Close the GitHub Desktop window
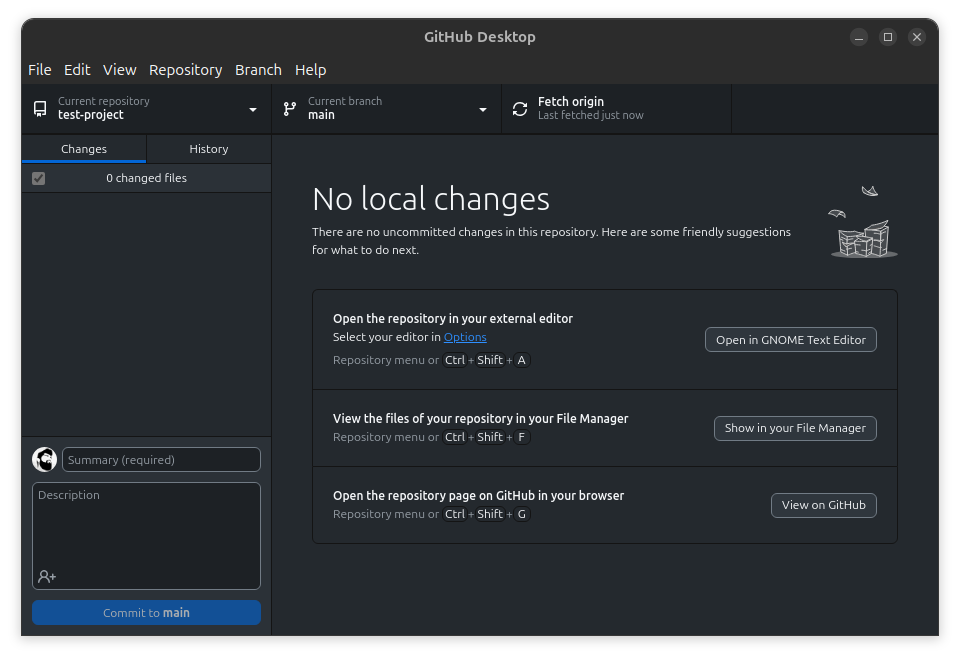This screenshot has width=960, height=660. pos(917,37)
